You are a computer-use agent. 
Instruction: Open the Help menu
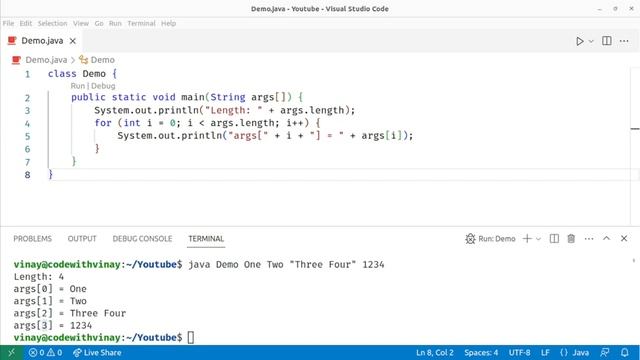(x=168, y=23)
